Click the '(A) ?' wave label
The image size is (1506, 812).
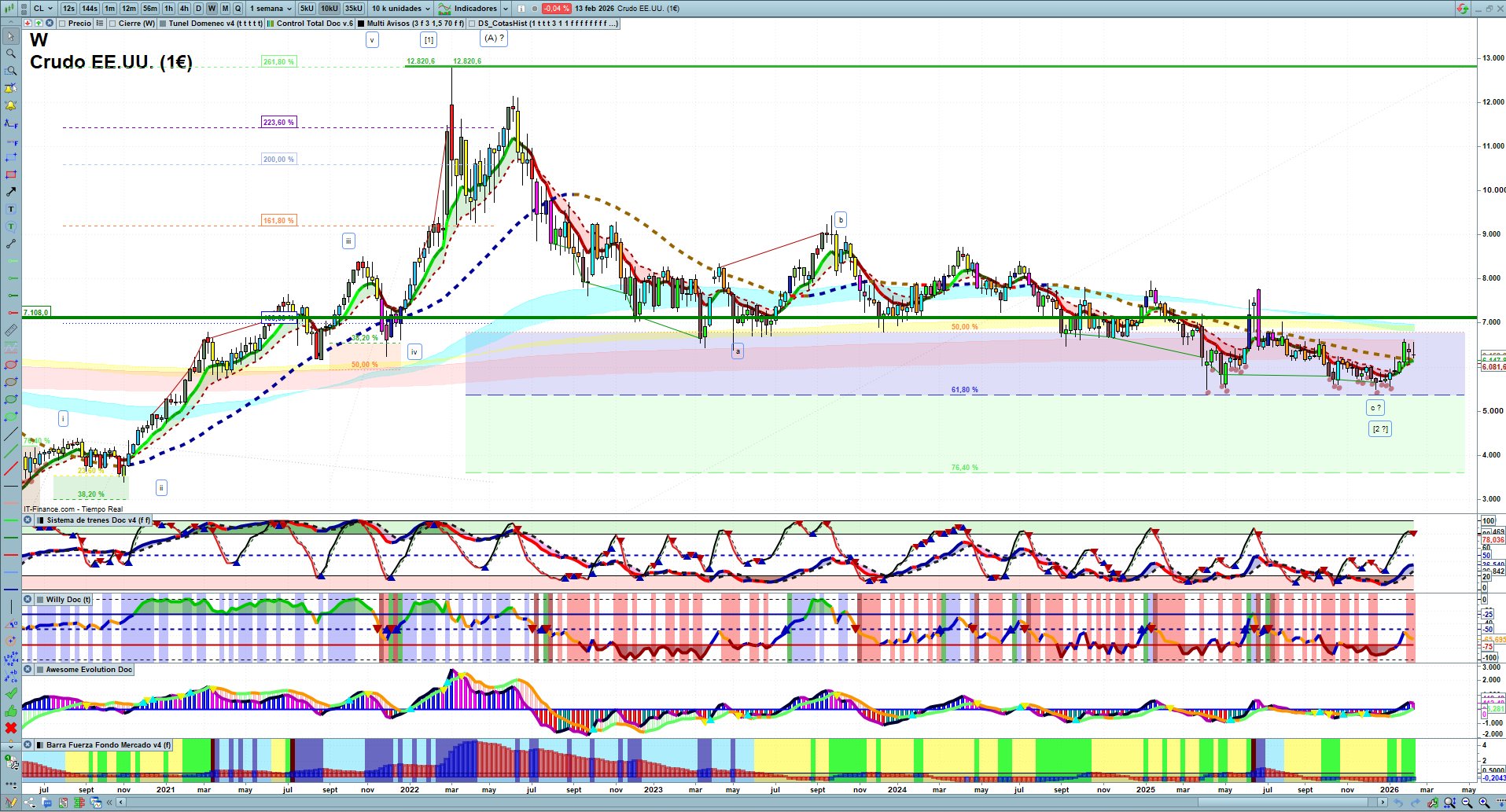[494, 38]
